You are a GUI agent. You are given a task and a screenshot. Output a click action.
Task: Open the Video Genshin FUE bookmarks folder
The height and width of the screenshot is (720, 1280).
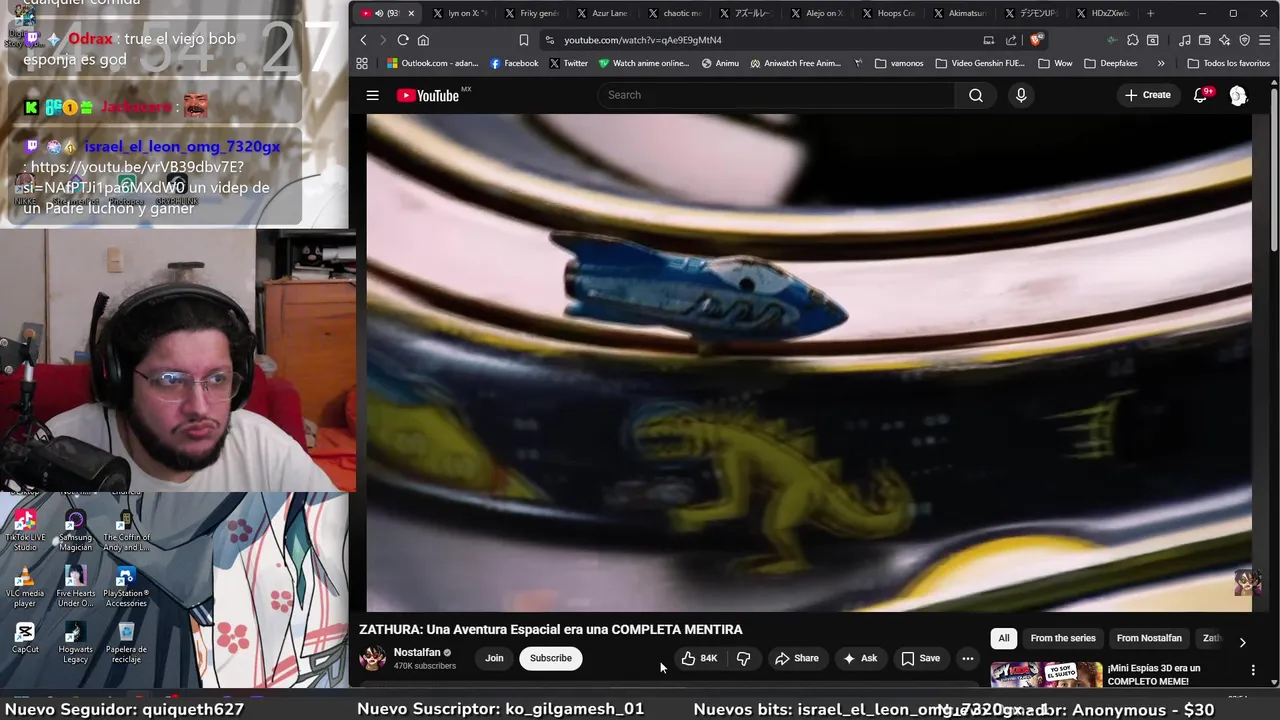point(980,63)
